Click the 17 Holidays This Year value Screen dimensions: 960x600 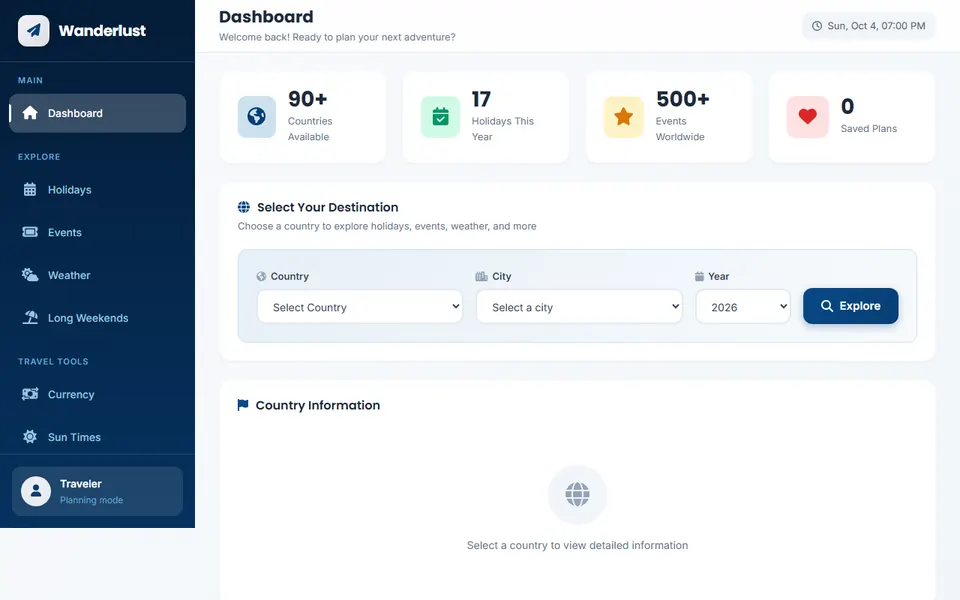481,99
